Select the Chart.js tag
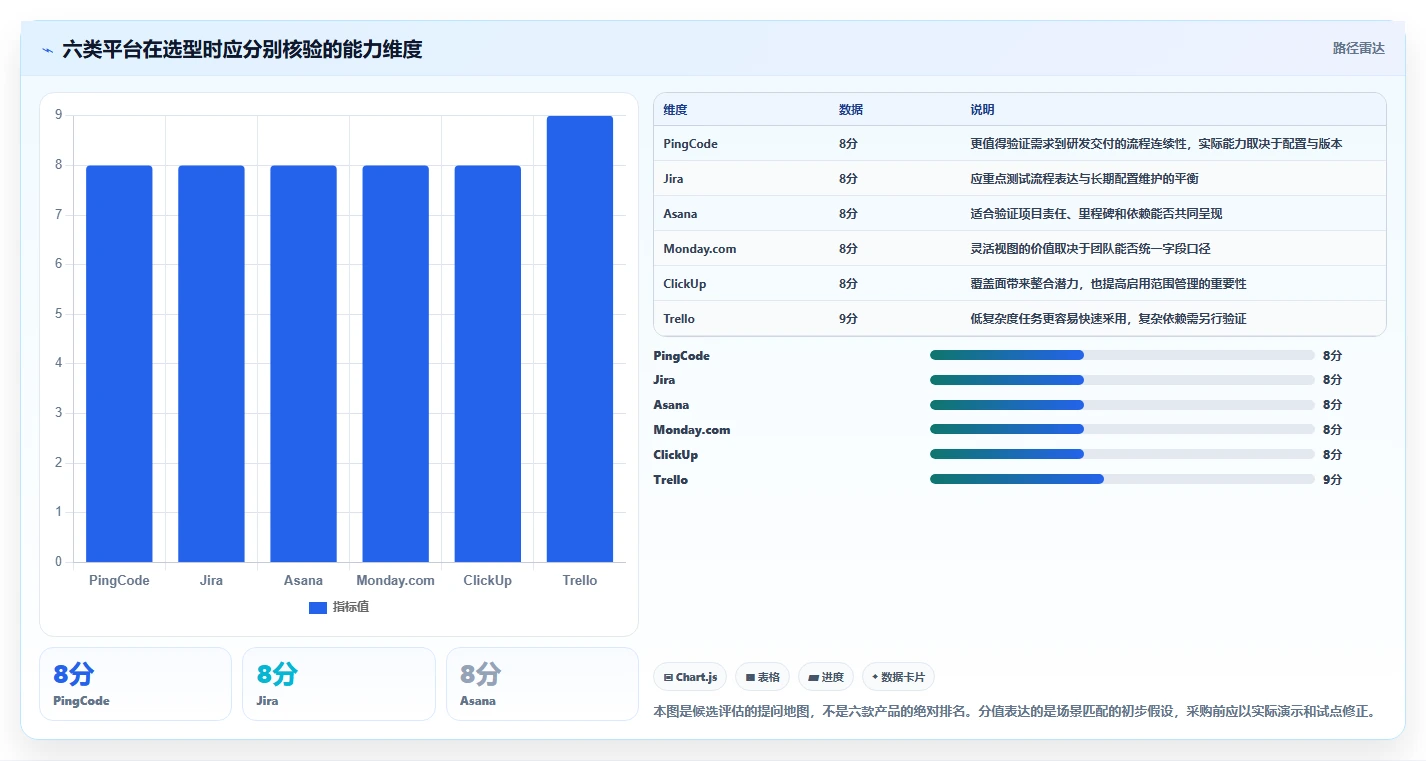This screenshot has height=761, width=1426. [690, 677]
